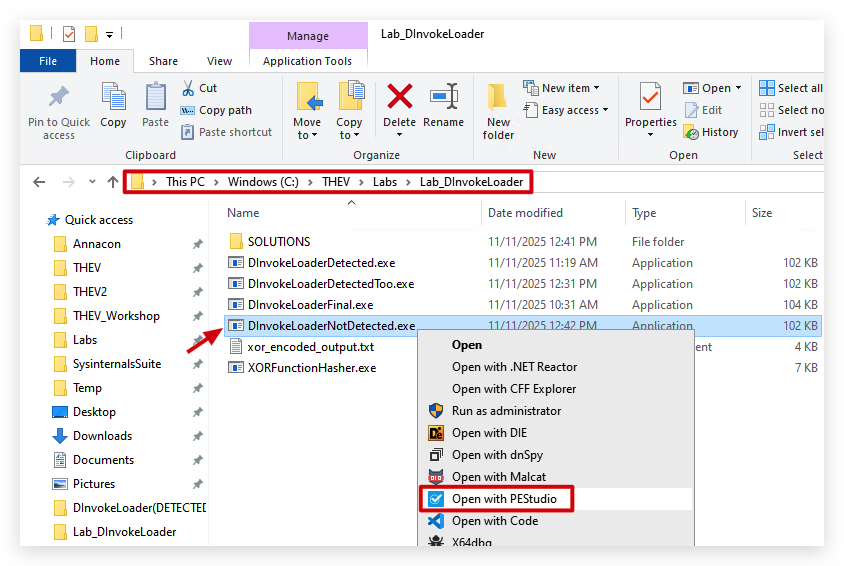The image size is (844, 566).
Task: Sort by the Date modified column
Action: tap(525, 213)
